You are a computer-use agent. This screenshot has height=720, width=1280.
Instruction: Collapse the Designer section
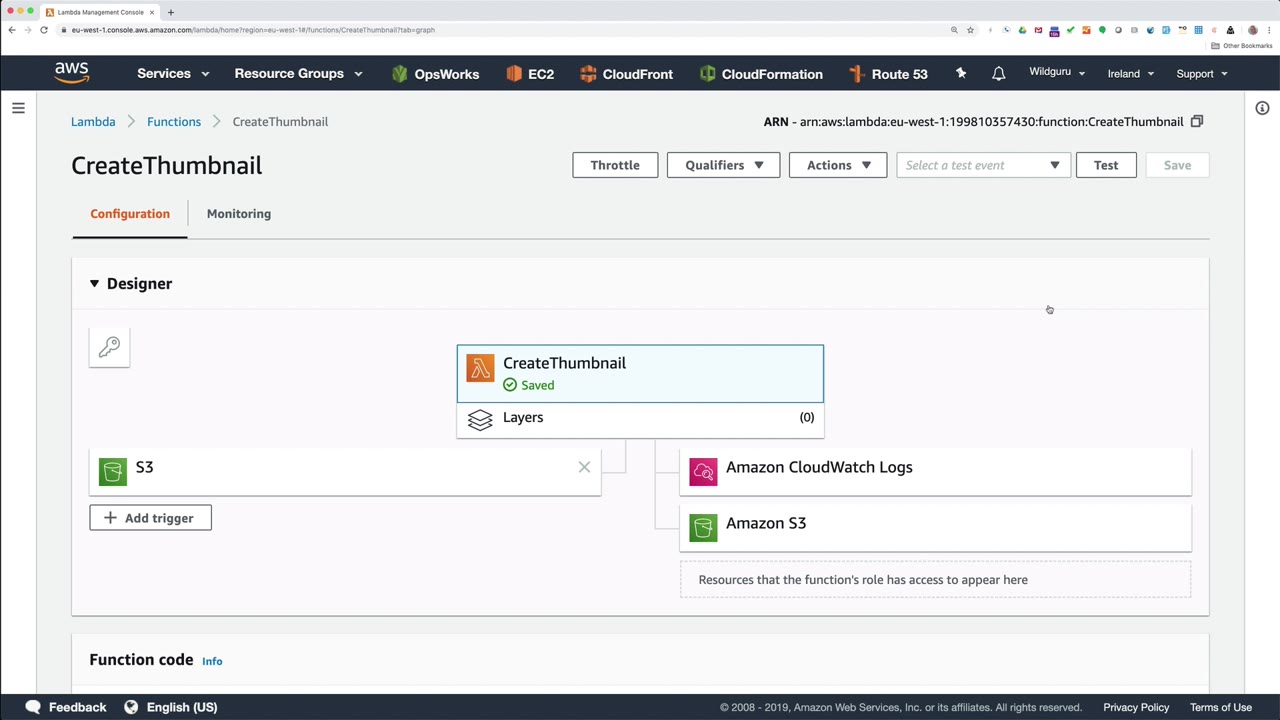[x=94, y=284]
